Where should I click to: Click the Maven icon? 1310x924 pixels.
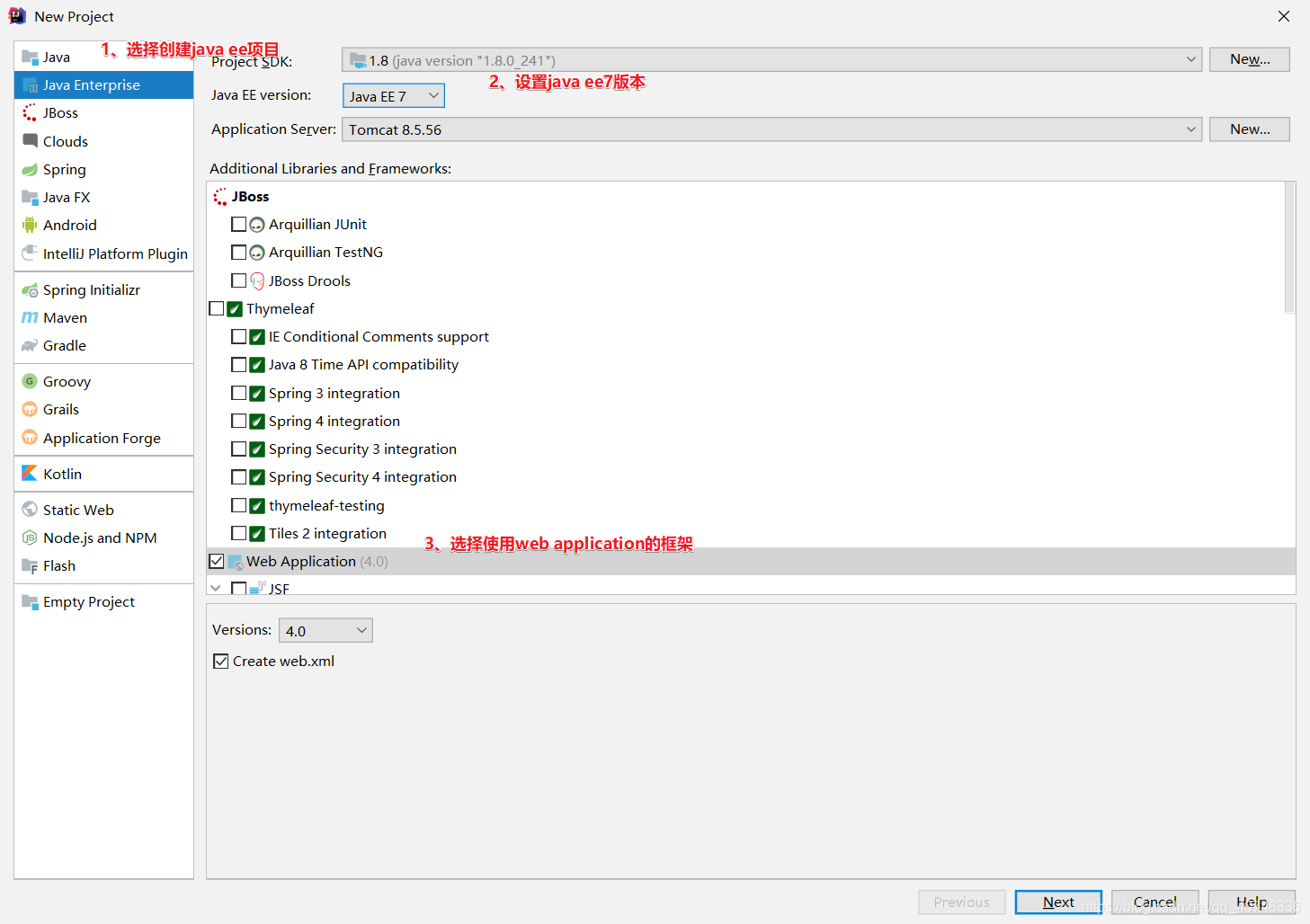pos(30,317)
